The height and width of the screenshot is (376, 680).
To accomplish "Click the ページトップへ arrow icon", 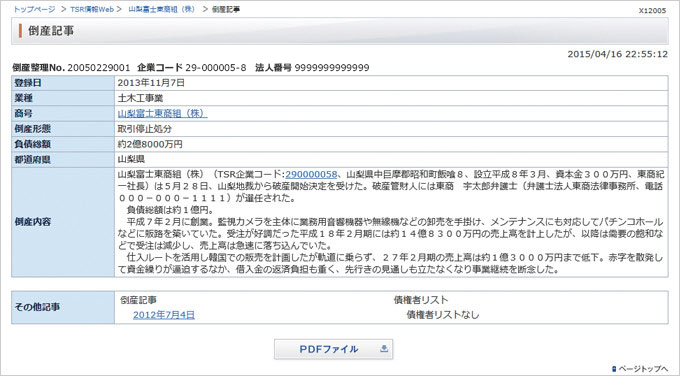I will click(614, 369).
